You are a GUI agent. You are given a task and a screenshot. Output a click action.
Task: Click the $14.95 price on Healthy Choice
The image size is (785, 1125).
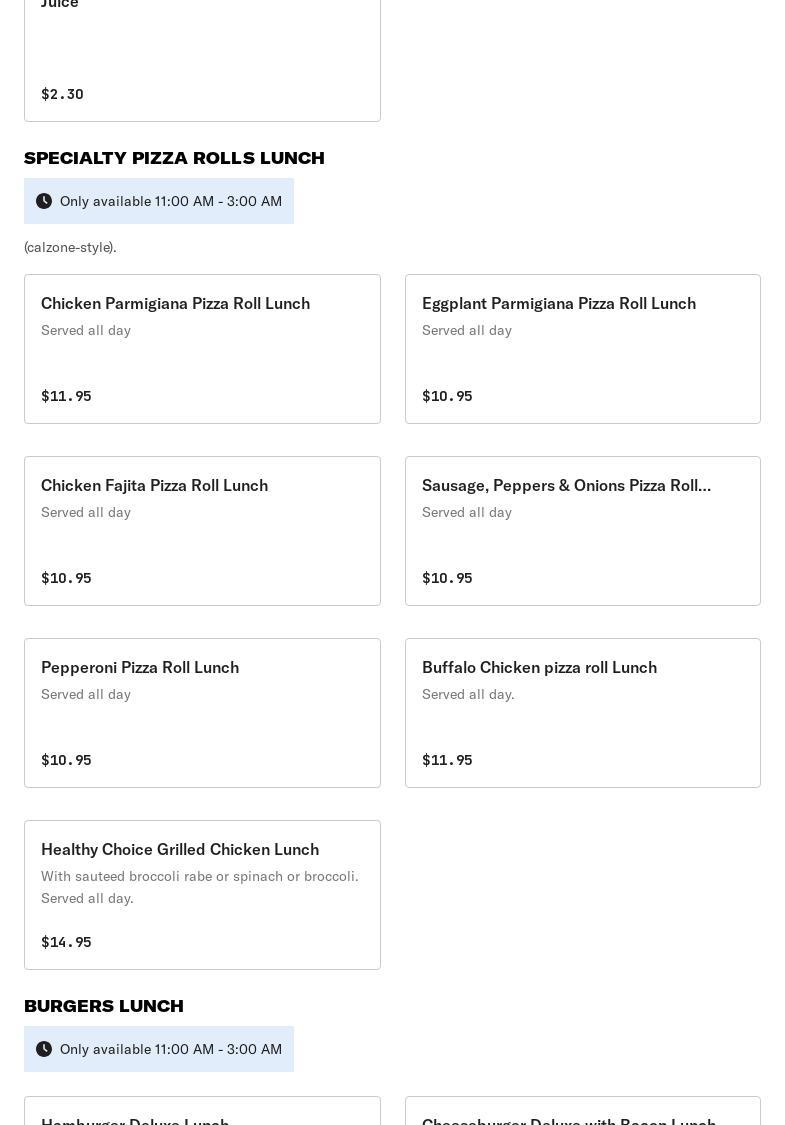66,942
